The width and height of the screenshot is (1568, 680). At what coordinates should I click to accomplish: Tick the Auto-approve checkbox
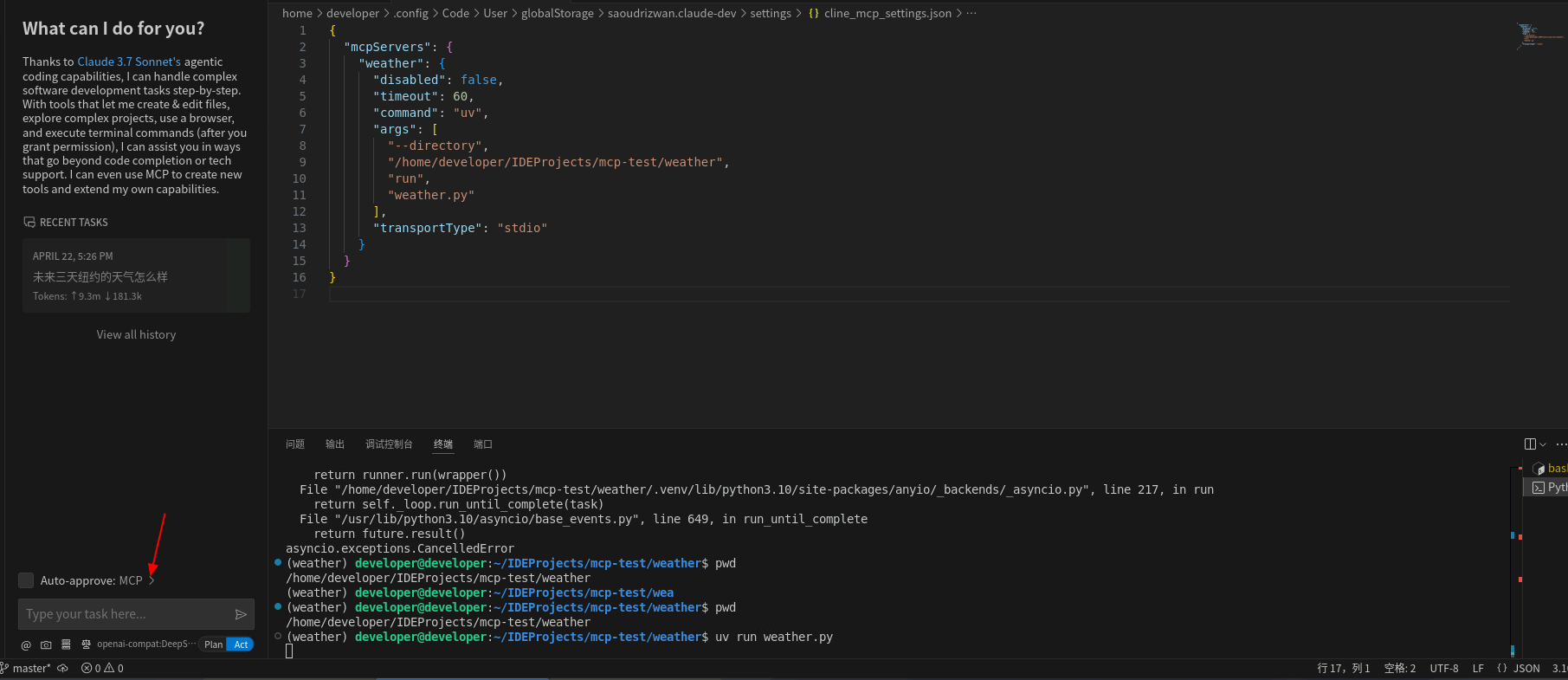pyautogui.click(x=27, y=580)
